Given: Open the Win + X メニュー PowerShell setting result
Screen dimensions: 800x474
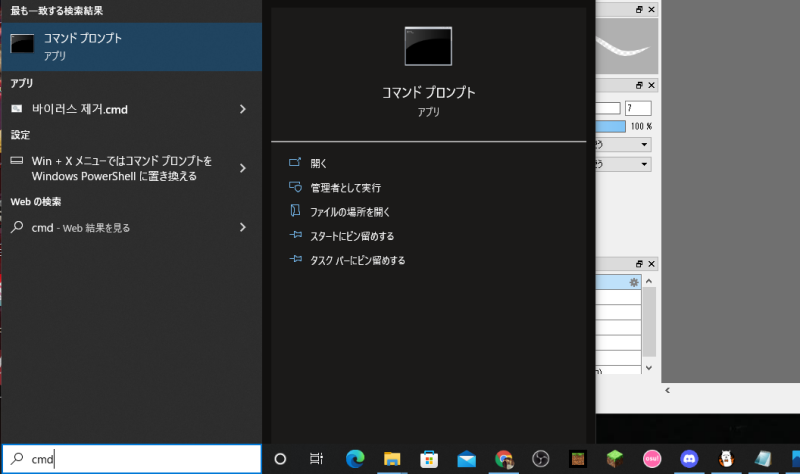Looking at the screenshot, I should pos(115,168).
